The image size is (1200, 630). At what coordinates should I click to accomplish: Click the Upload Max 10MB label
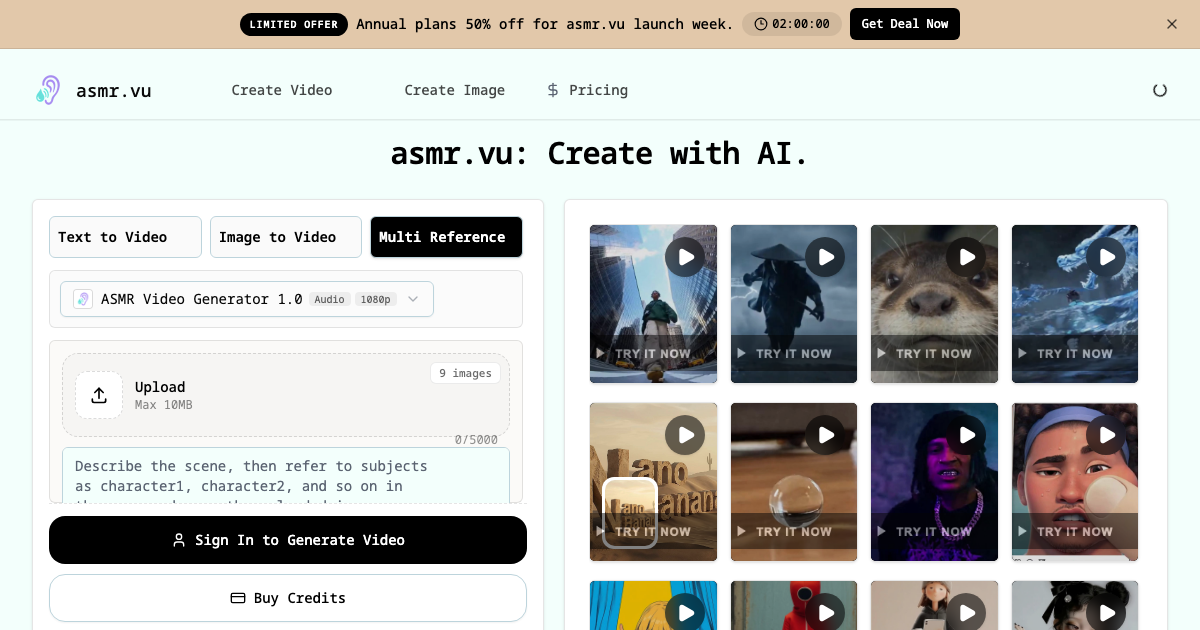[164, 395]
